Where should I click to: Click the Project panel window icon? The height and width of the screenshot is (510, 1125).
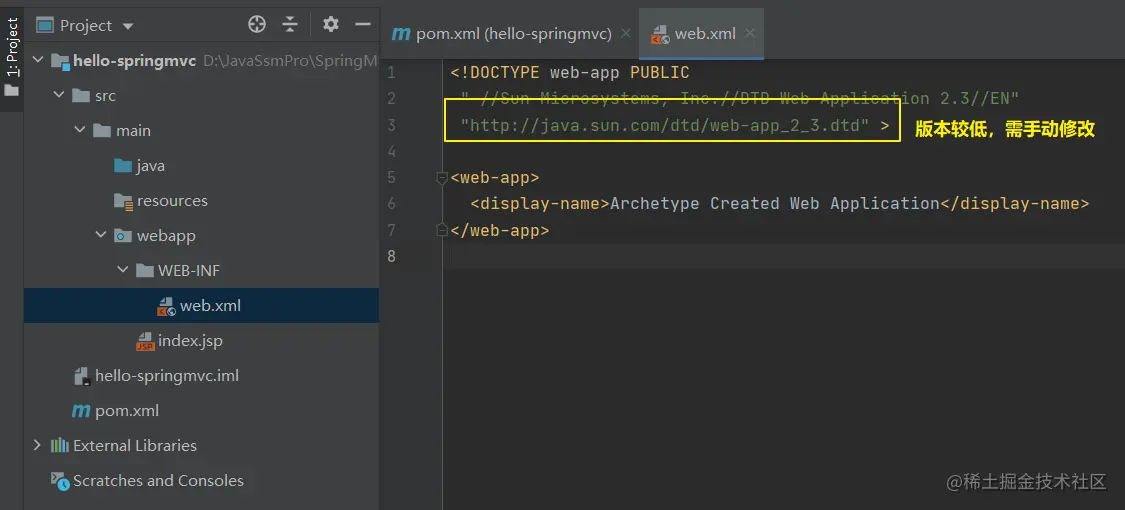pos(45,26)
